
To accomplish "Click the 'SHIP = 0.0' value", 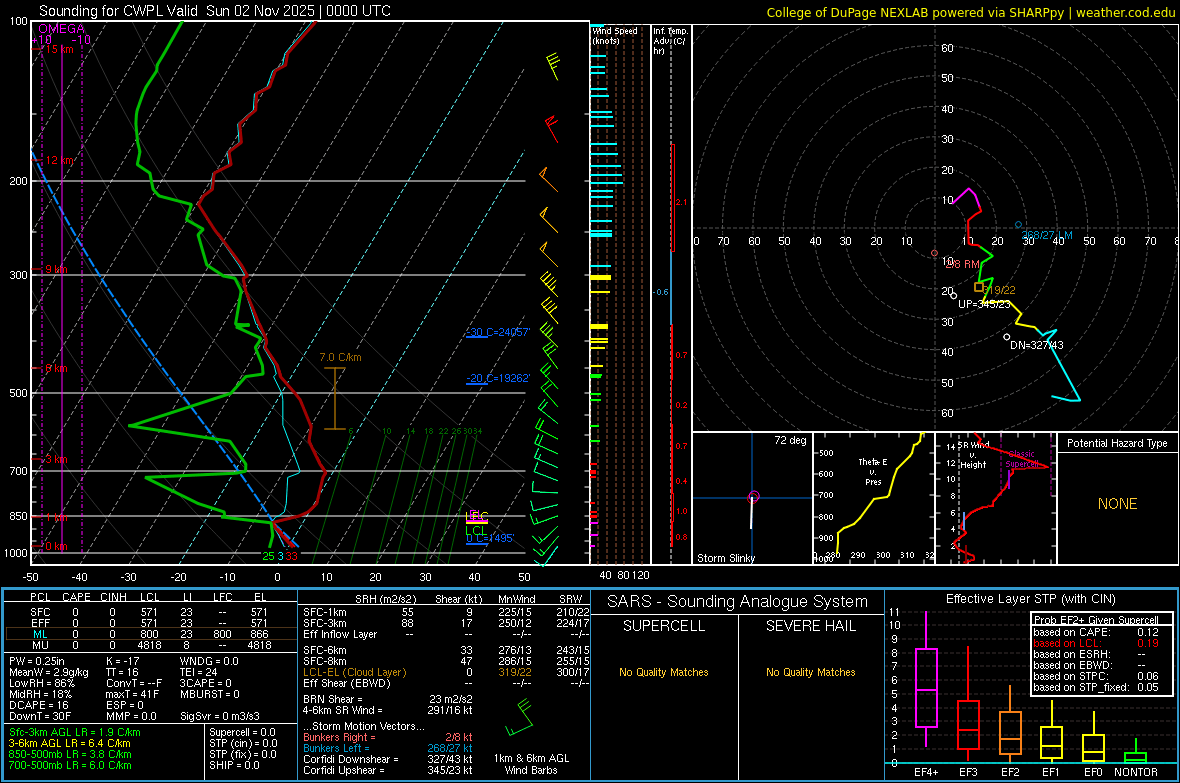I will pyautogui.click(x=234, y=765).
